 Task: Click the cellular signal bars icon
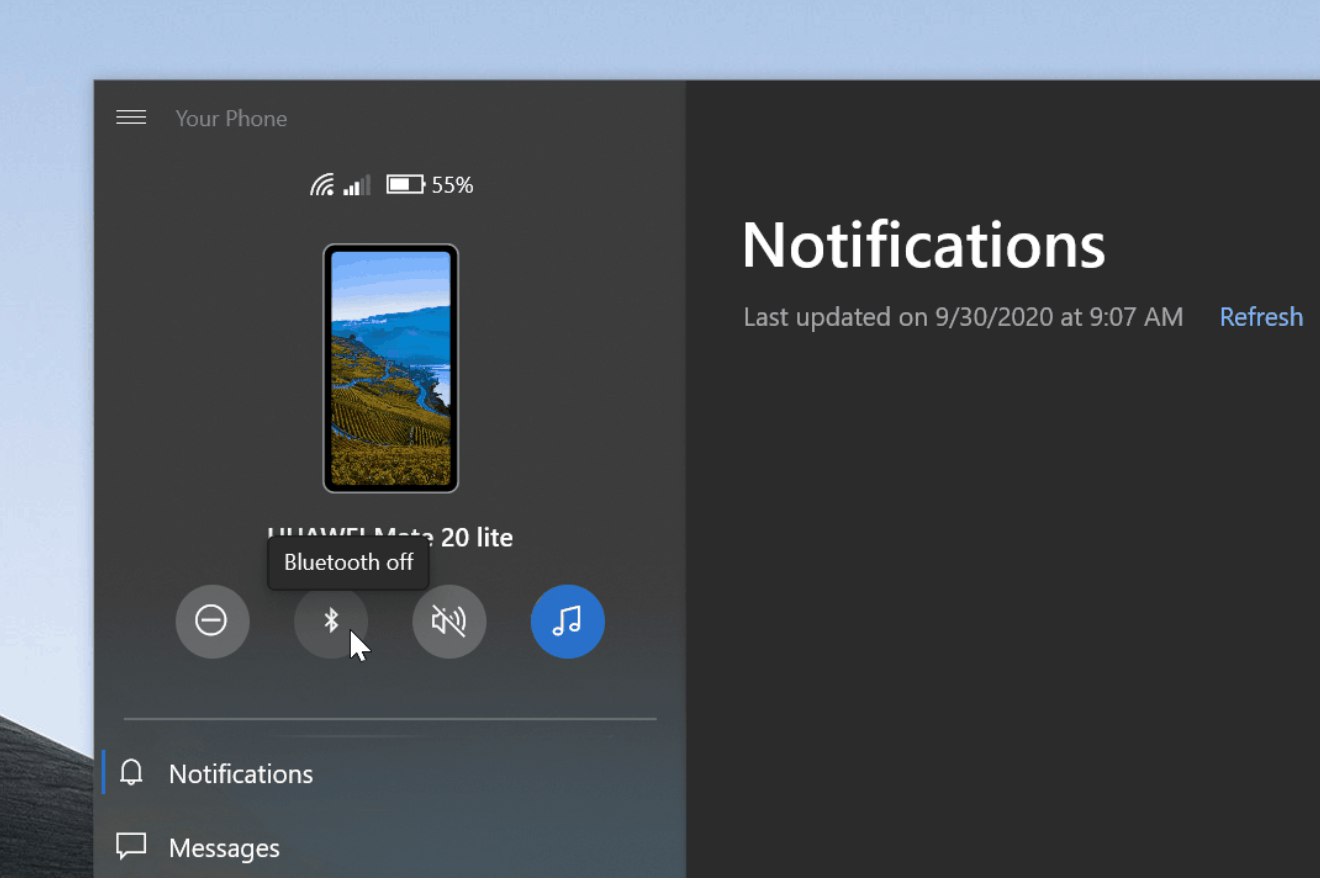[x=356, y=185]
